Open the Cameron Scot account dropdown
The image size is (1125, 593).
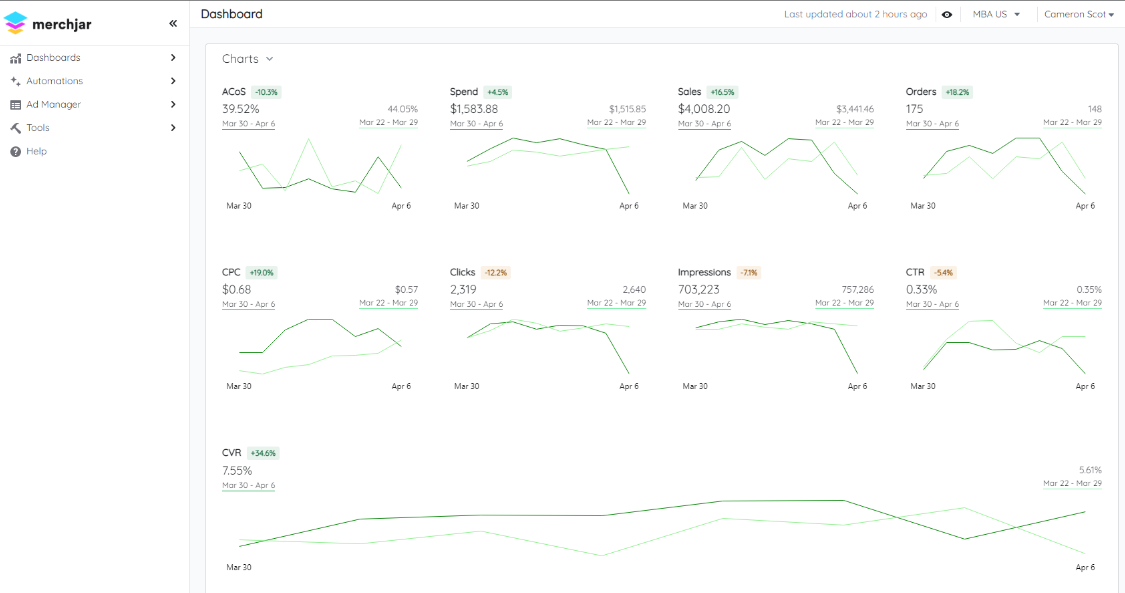pyautogui.click(x=1078, y=14)
